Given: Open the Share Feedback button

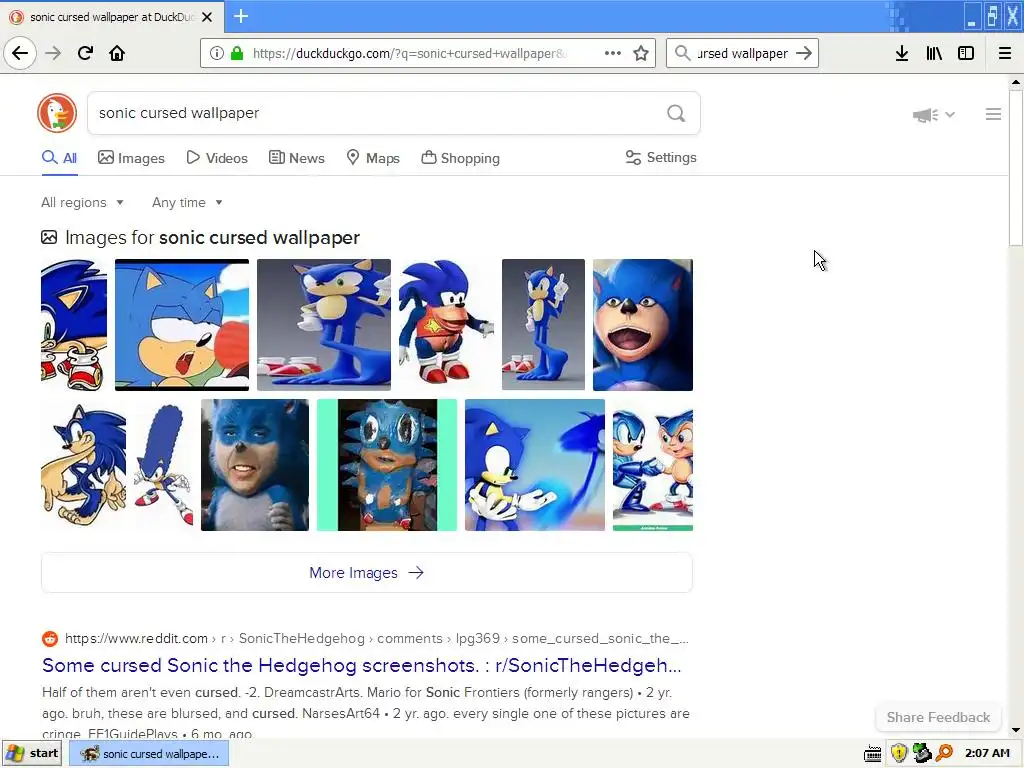Looking at the screenshot, I should (938, 717).
